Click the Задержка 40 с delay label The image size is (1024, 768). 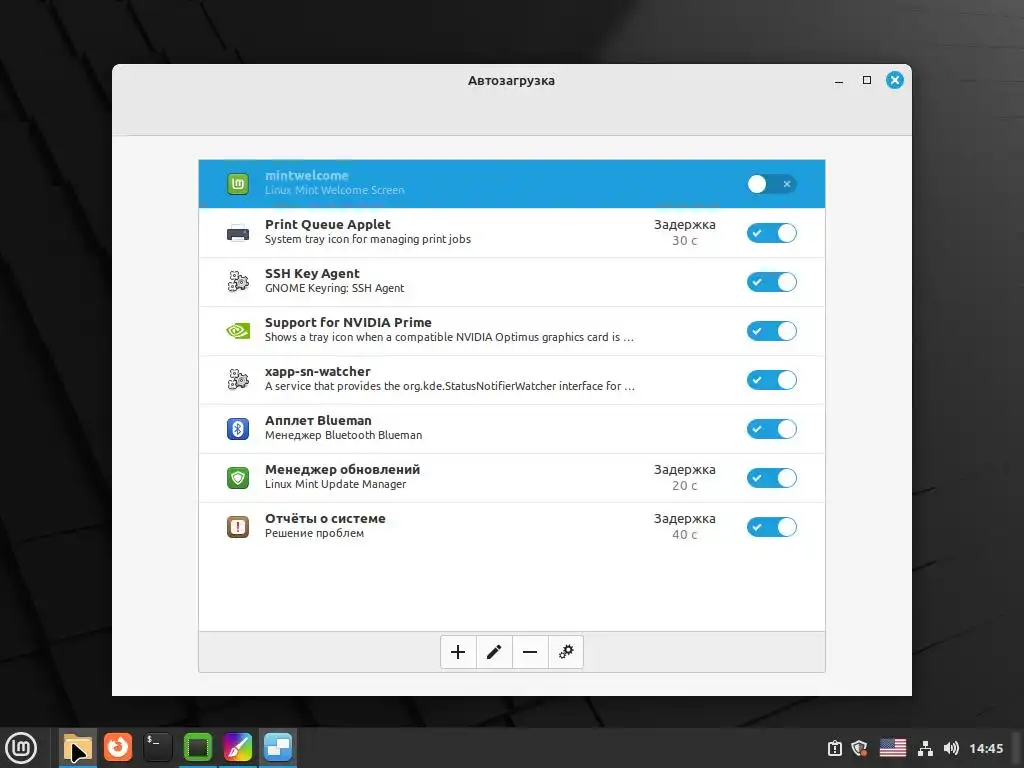coord(684,526)
